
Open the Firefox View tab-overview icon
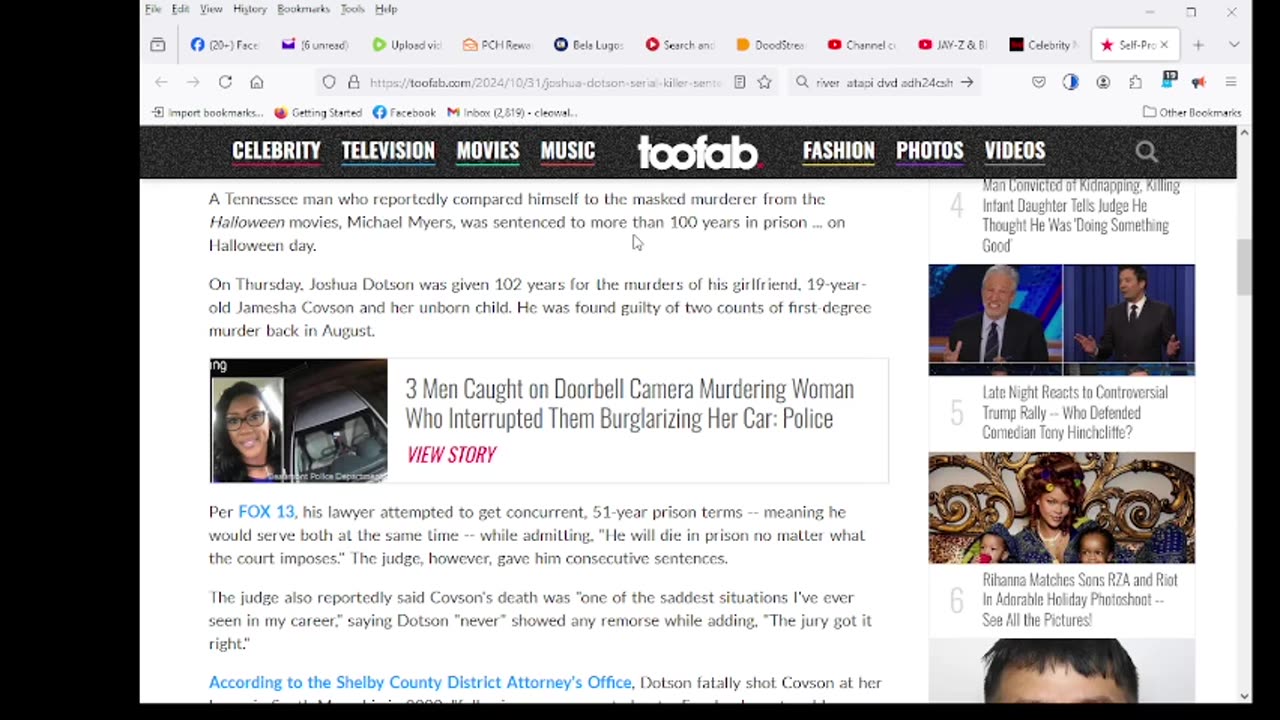(x=158, y=45)
